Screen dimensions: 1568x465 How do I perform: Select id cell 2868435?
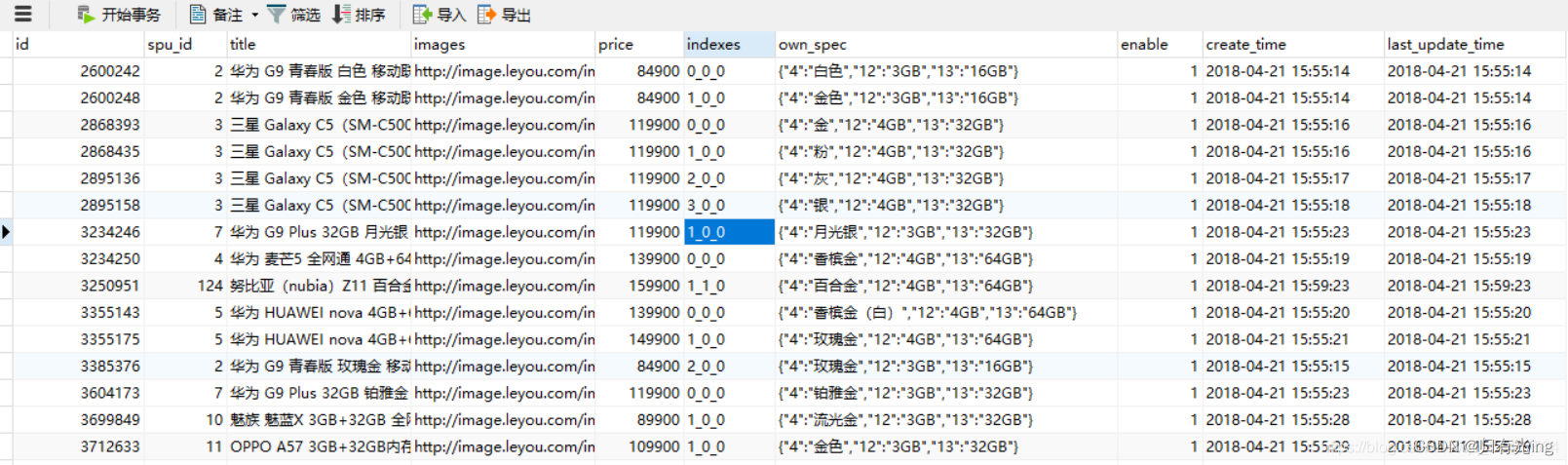[79, 151]
